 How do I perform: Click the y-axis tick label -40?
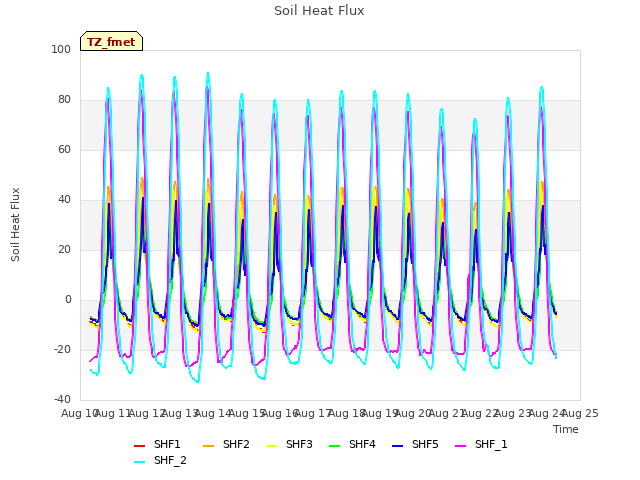coord(62,399)
